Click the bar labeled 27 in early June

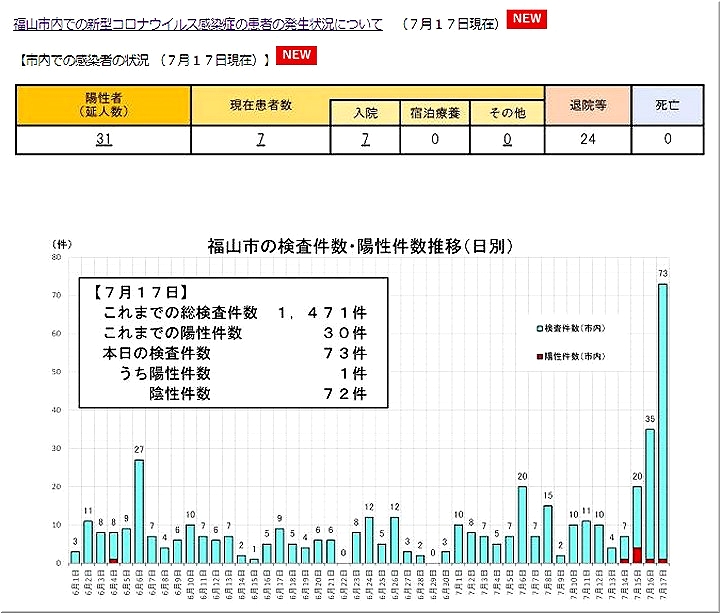click(139, 510)
